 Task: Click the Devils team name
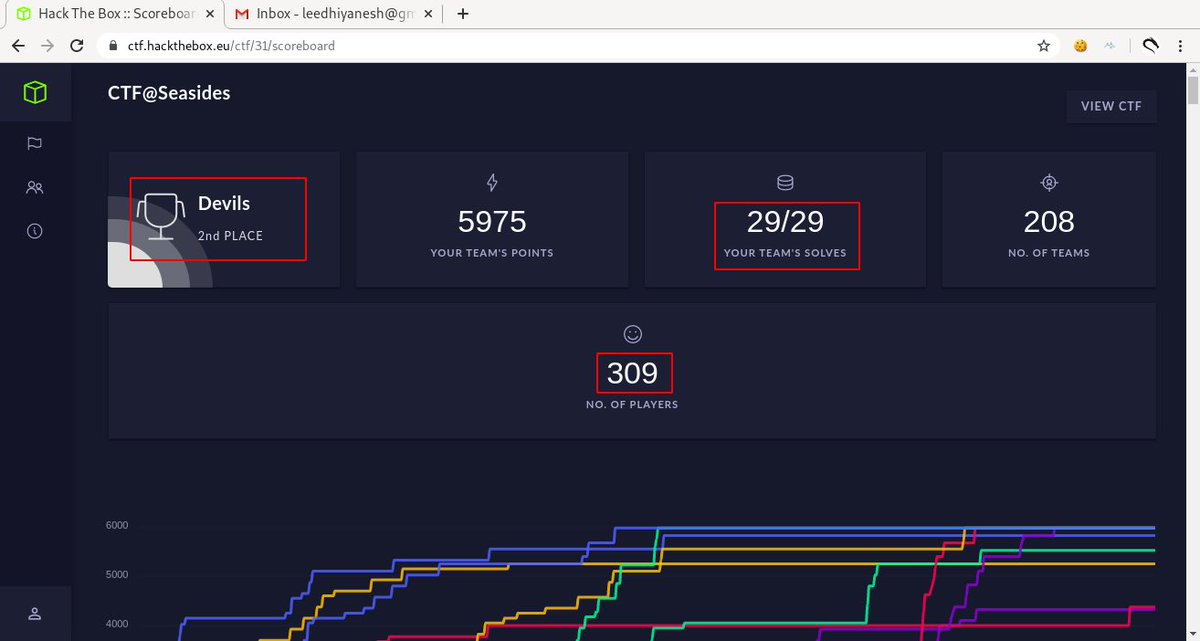click(224, 203)
